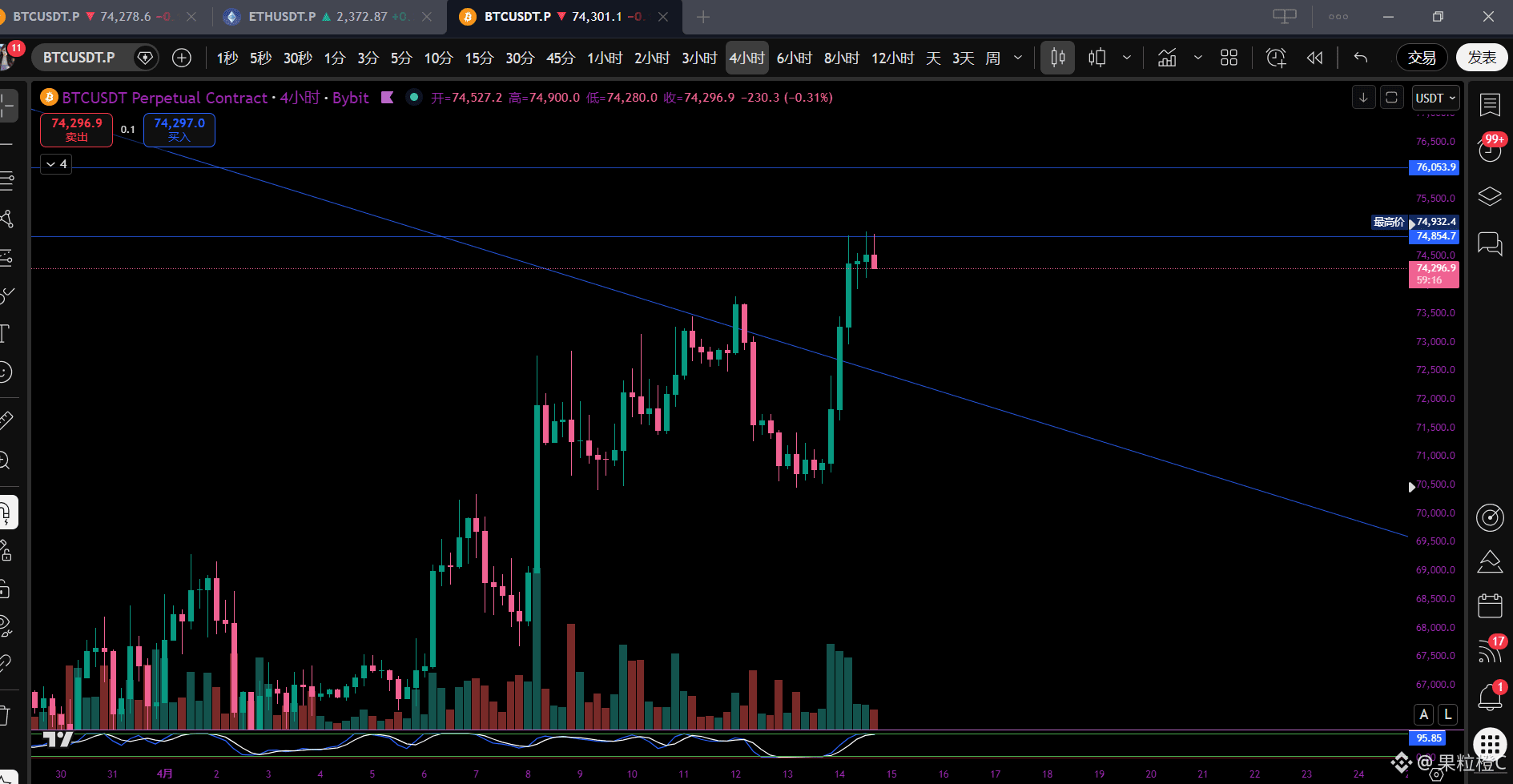Screen dimensions: 1513x784
Task: Open the multi-monitor layout icon in title bar
Action: (1285, 16)
